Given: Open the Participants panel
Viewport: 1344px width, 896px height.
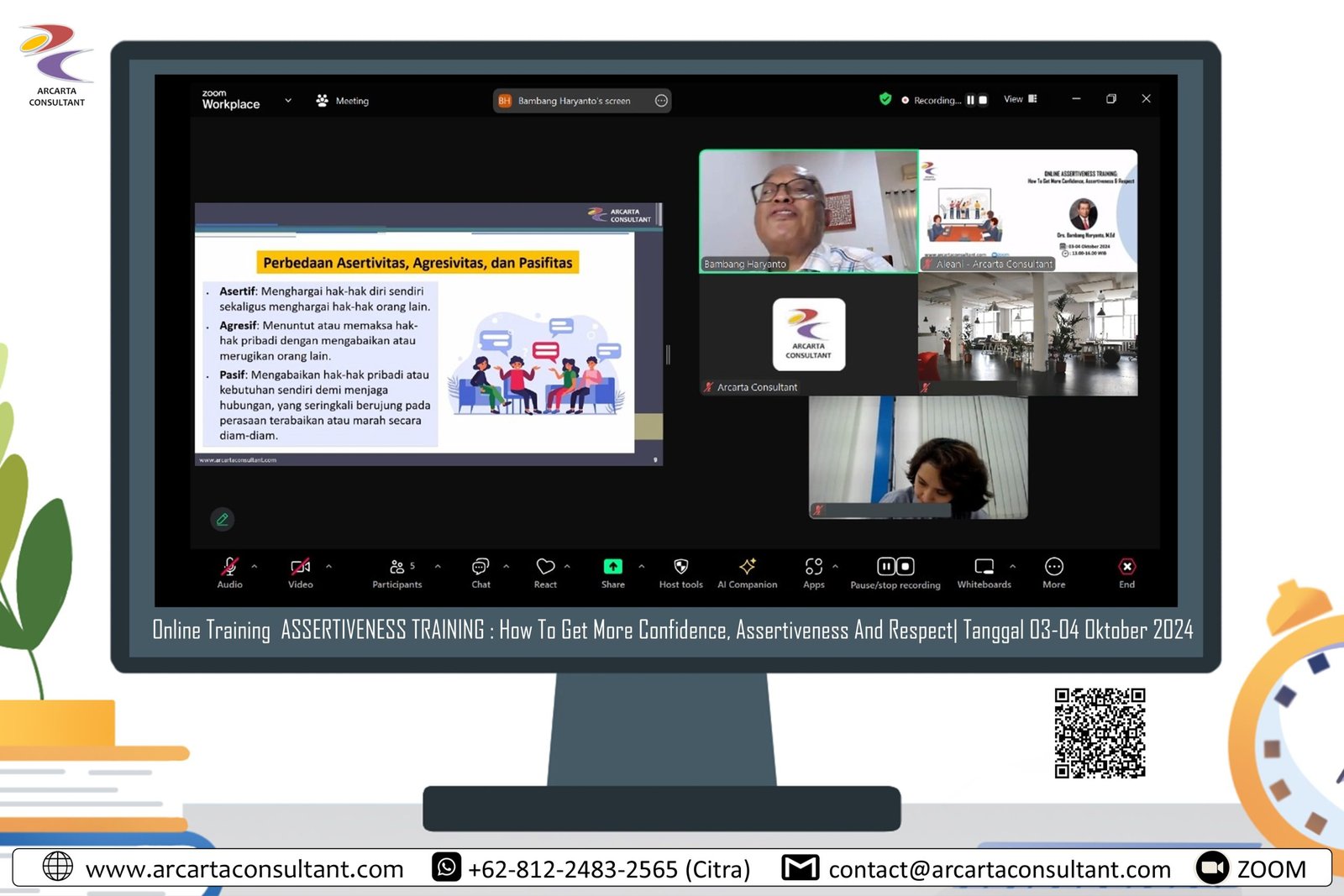Looking at the screenshot, I should (x=397, y=568).
